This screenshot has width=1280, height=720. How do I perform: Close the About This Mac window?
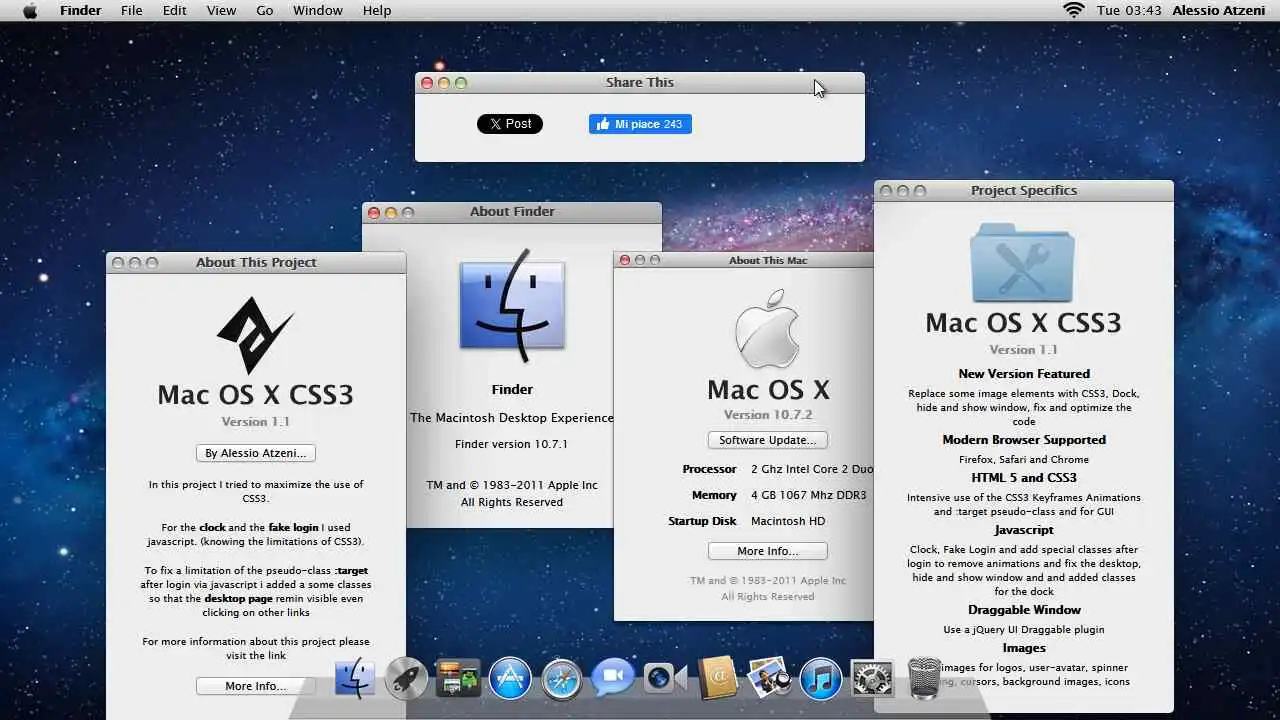(625, 260)
